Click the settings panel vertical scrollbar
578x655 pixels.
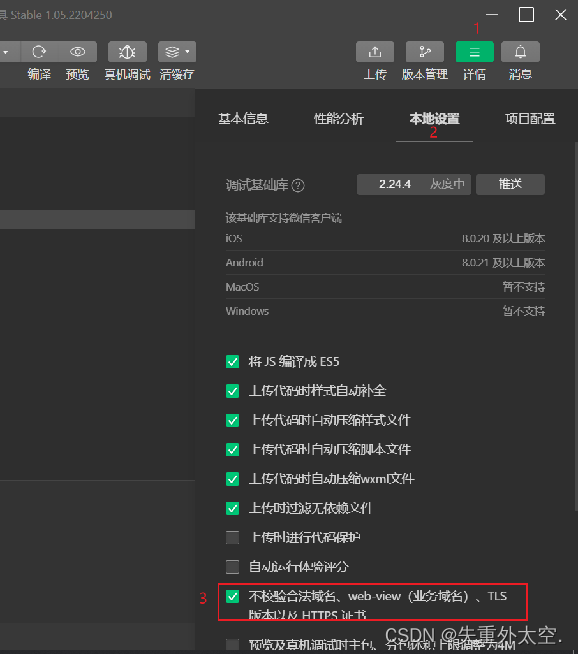point(576,326)
